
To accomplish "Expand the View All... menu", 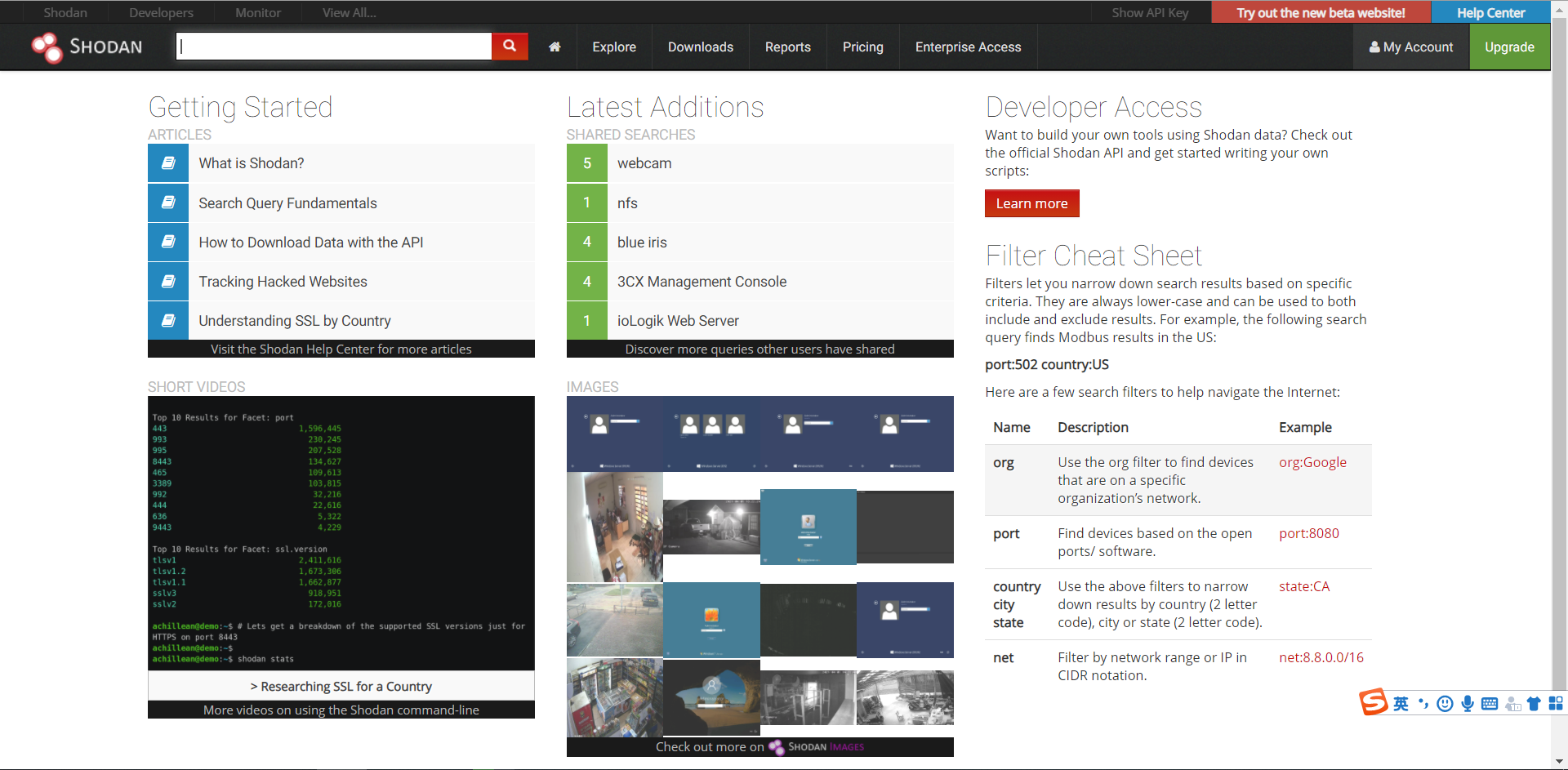I will pyautogui.click(x=350, y=12).
